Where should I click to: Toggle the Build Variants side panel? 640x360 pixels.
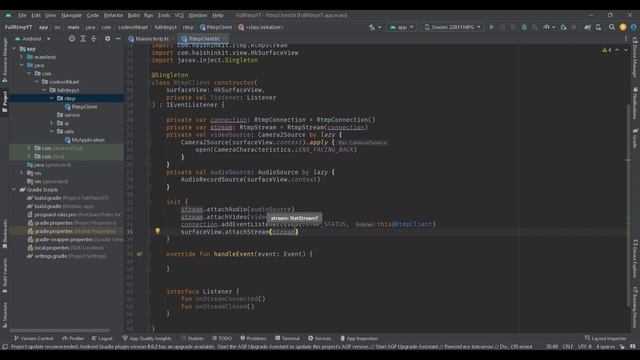coord(4,275)
